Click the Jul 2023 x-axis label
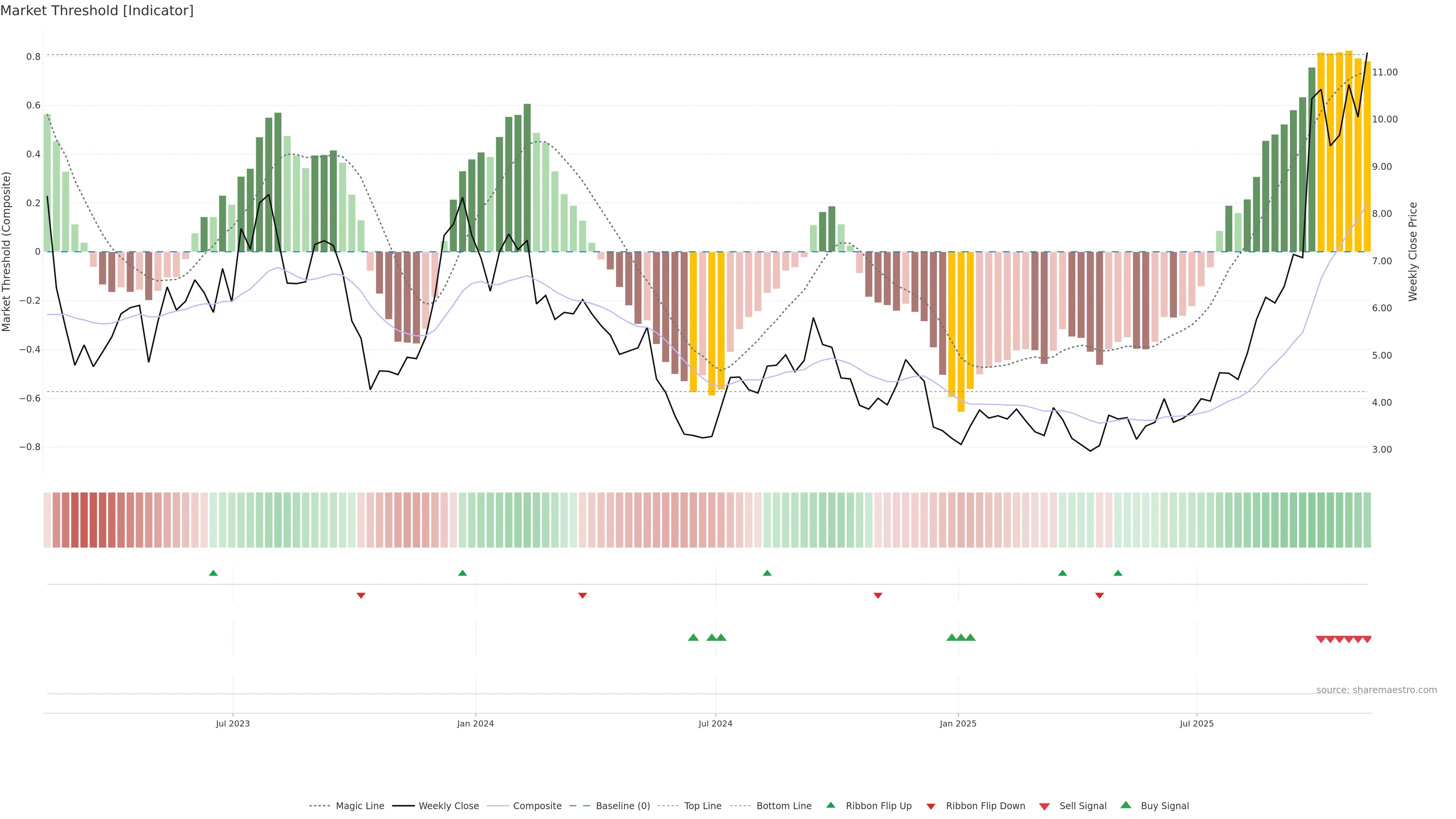 click(232, 723)
